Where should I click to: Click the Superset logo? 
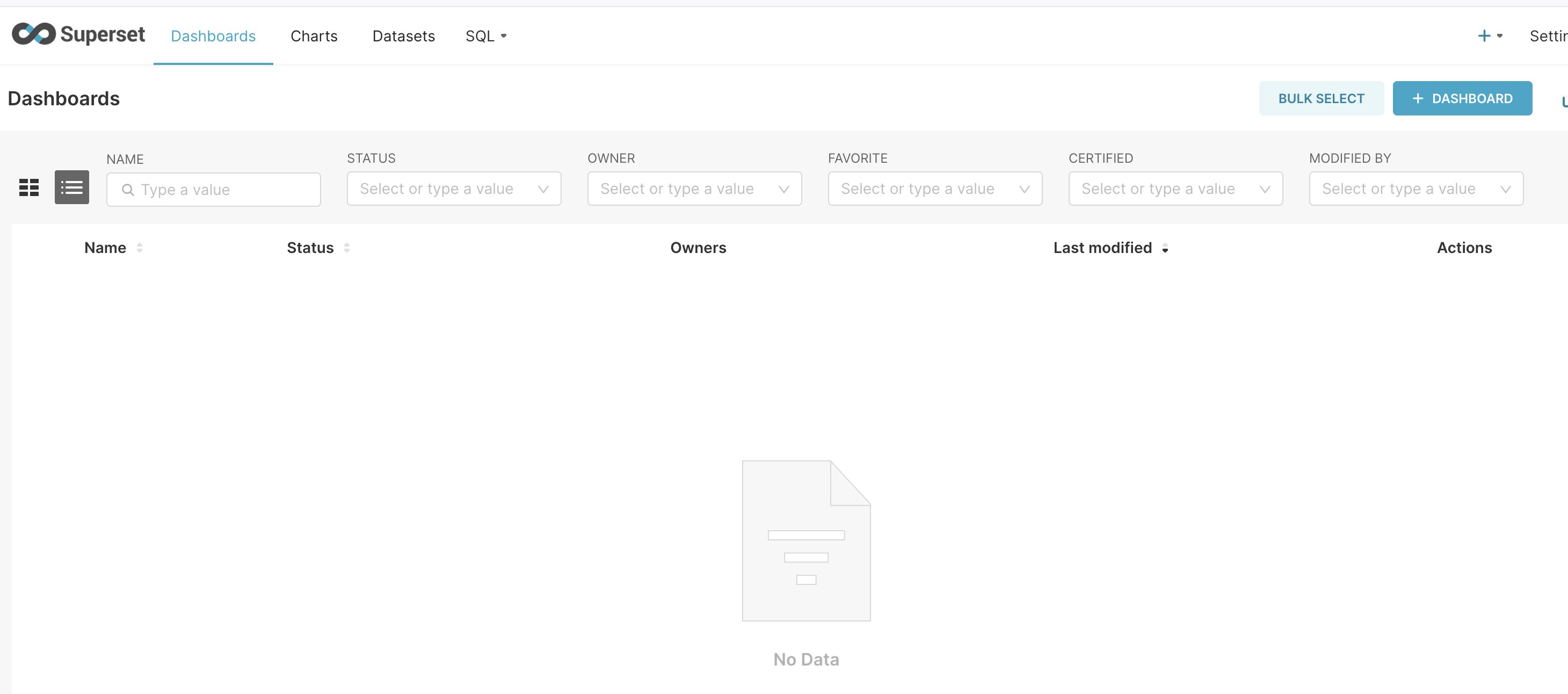(x=78, y=35)
